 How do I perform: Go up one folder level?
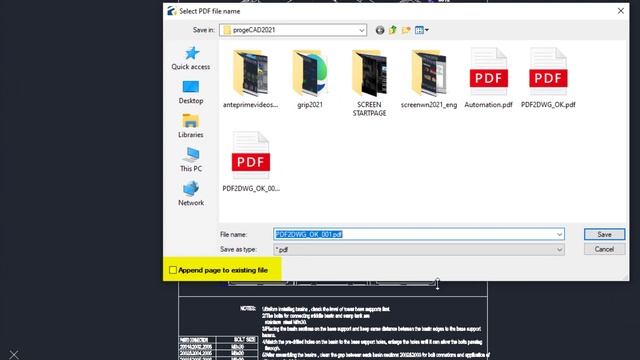pos(393,30)
